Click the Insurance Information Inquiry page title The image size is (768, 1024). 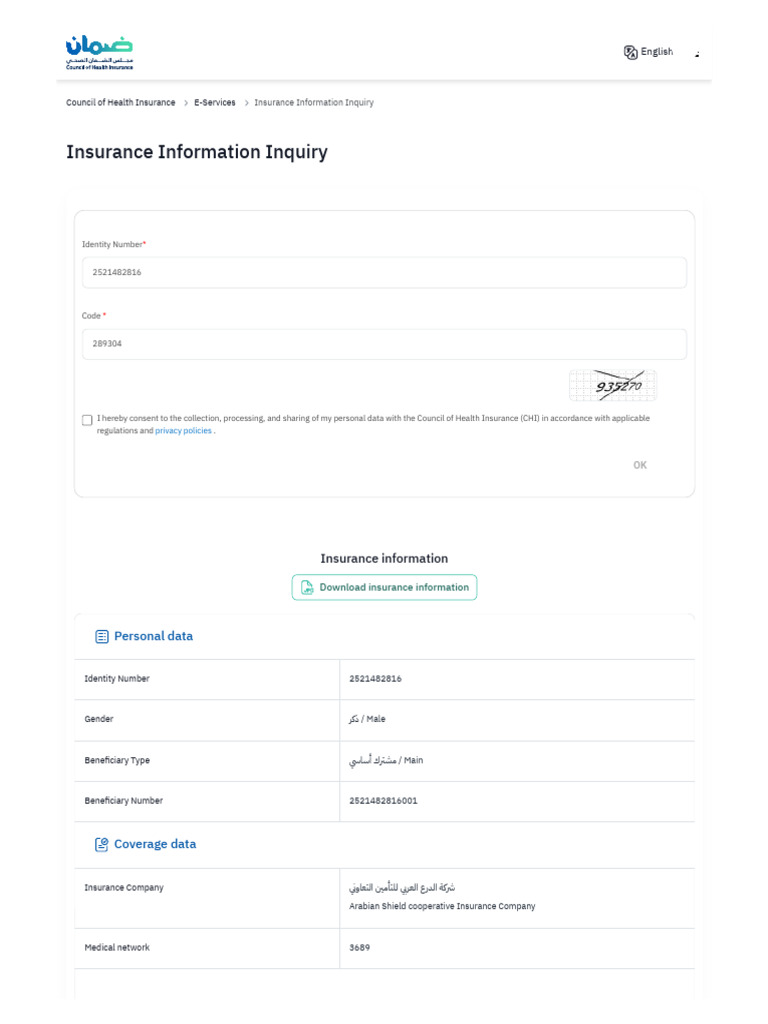197,152
